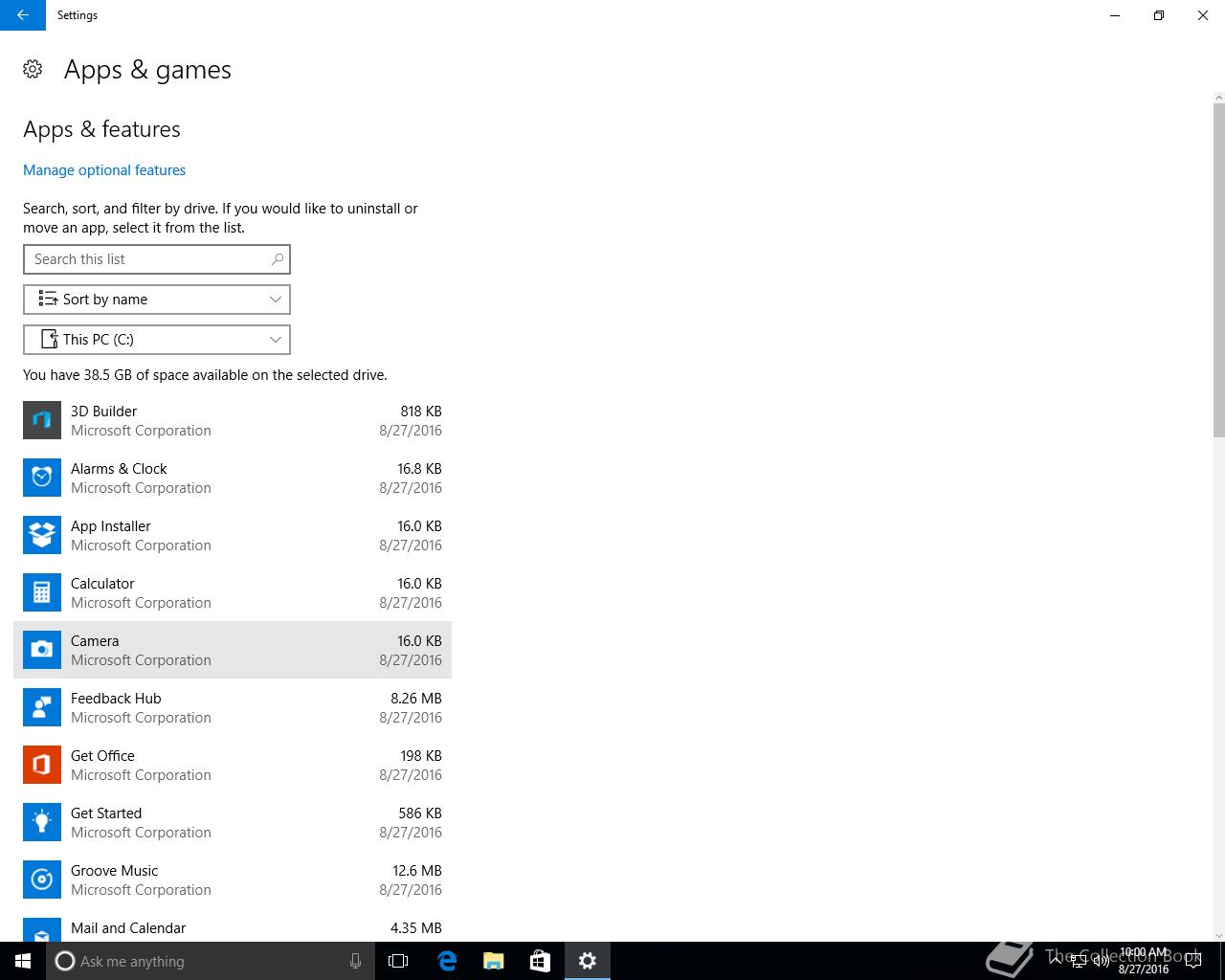
Task: Click the Alarms & Clock app icon
Action: coord(42,478)
